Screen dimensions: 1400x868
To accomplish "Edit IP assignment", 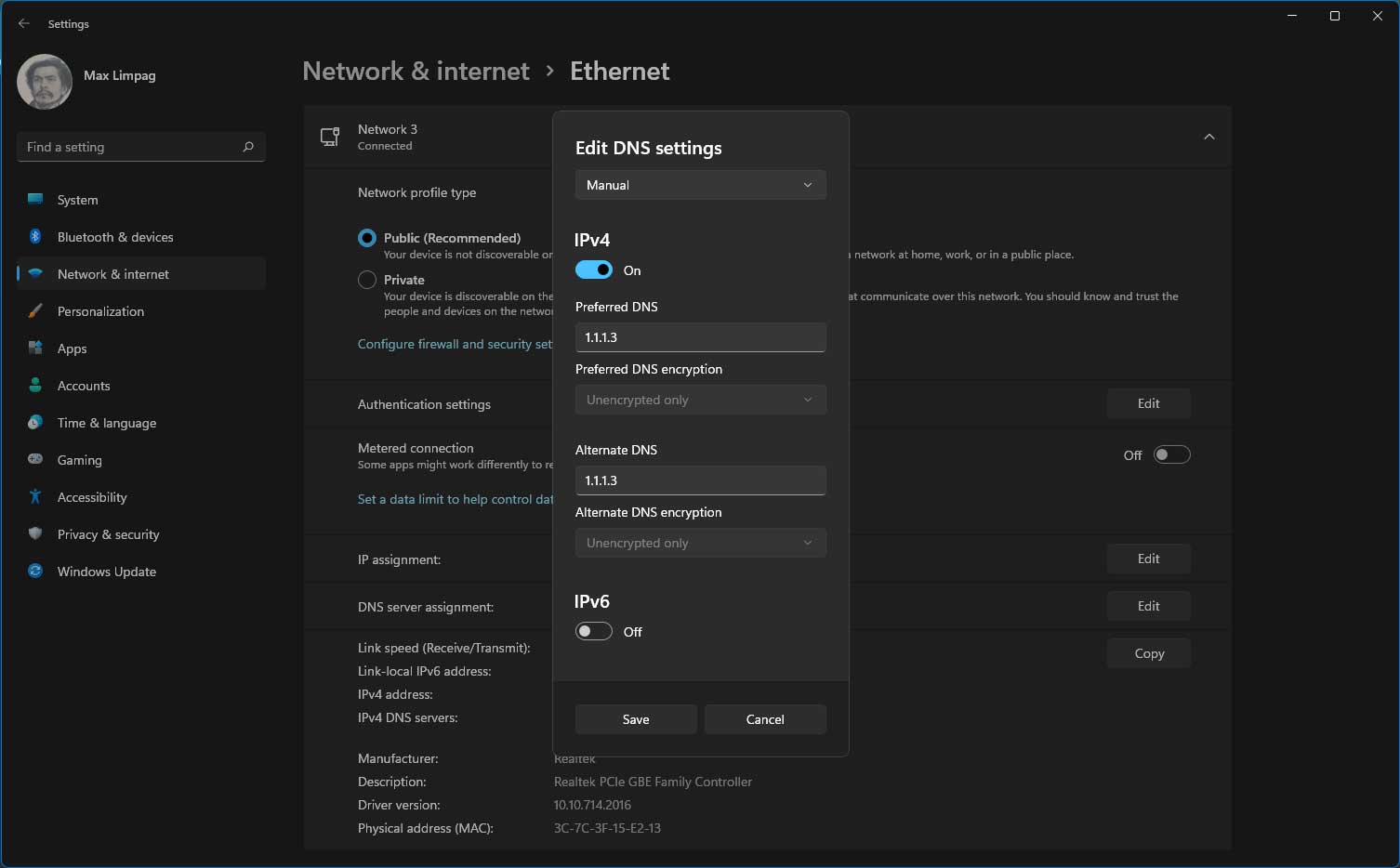I will (1148, 559).
